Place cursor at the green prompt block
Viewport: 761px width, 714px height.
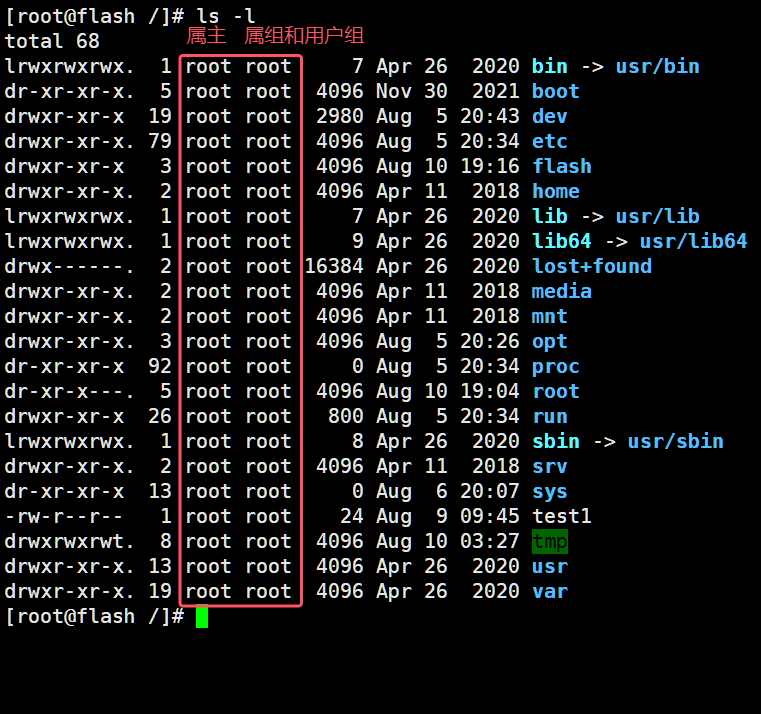(x=202, y=616)
